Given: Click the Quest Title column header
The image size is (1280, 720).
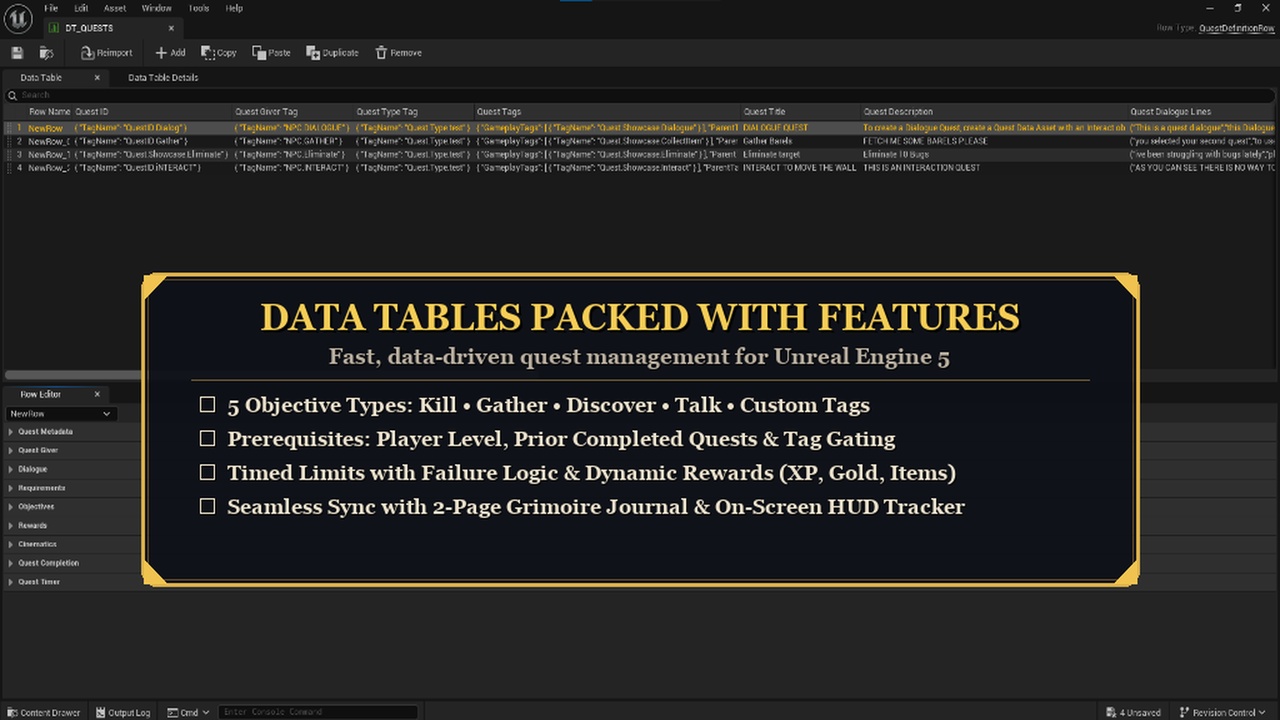Looking at the screenshot, I should tap(764, 112).
